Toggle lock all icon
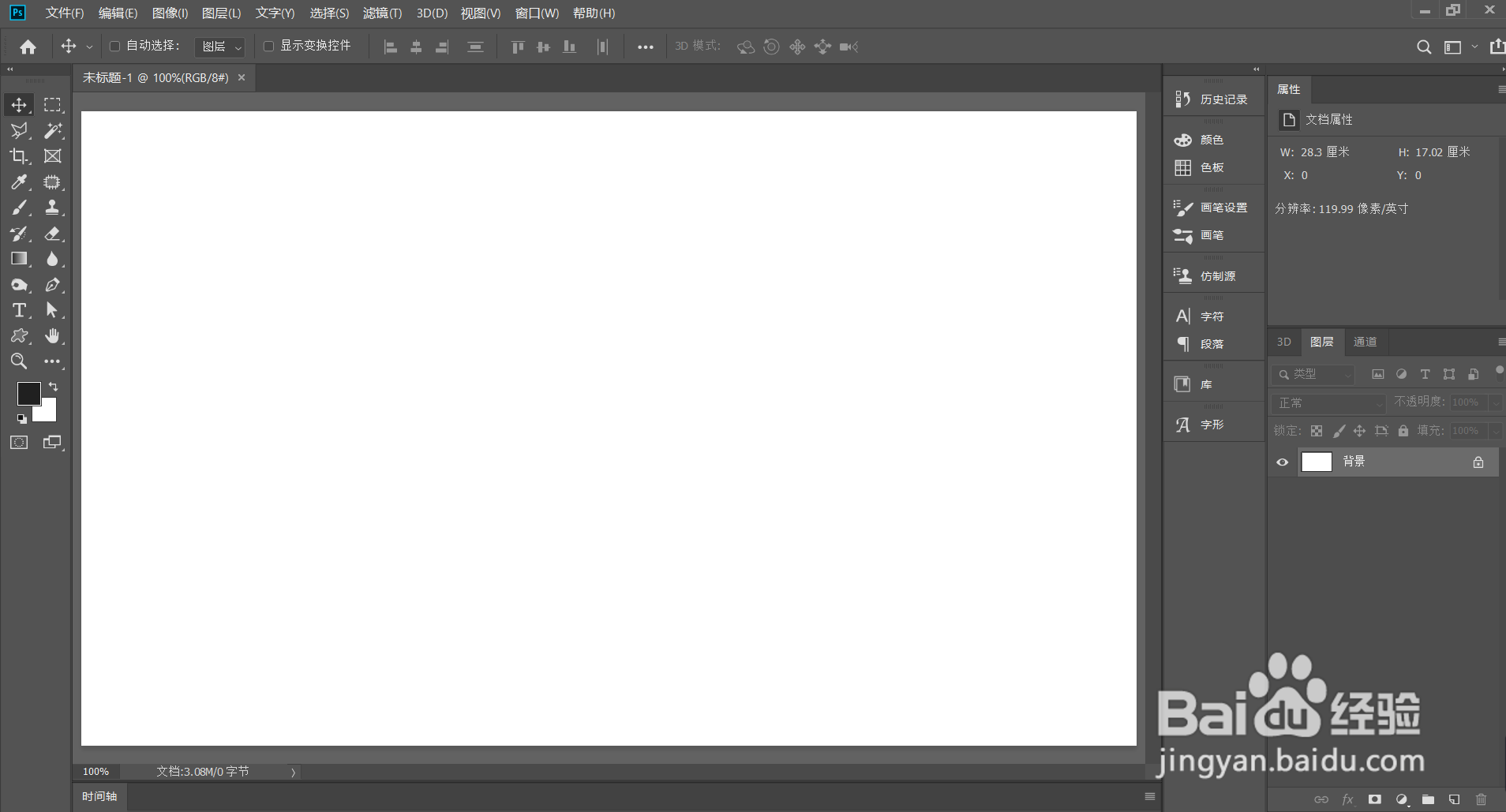This screenshot has width=1506, height=812. [1403, 431]
